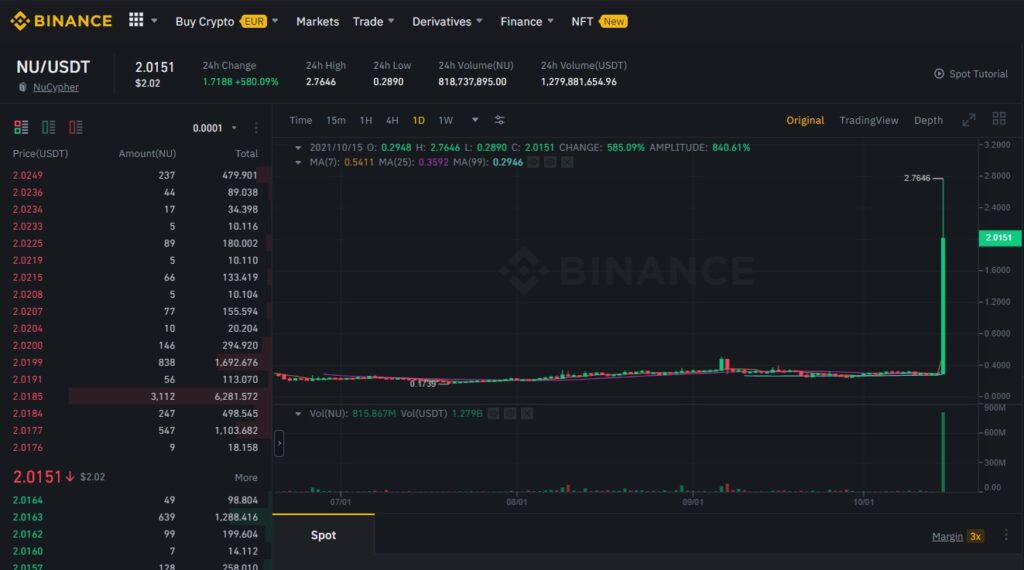Change order book decimal precision 0.0001

pyautogui.click(x=214, y=128)
